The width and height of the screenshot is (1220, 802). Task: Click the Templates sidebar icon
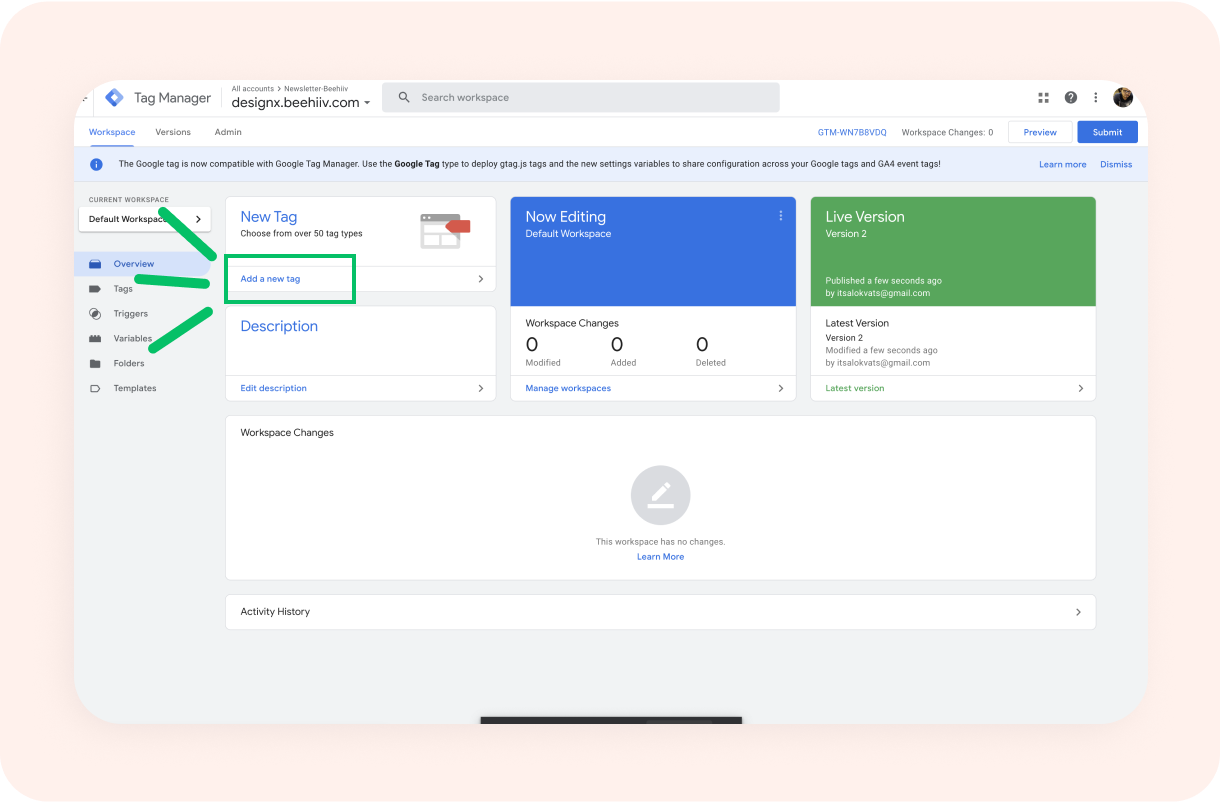(95, 388)
